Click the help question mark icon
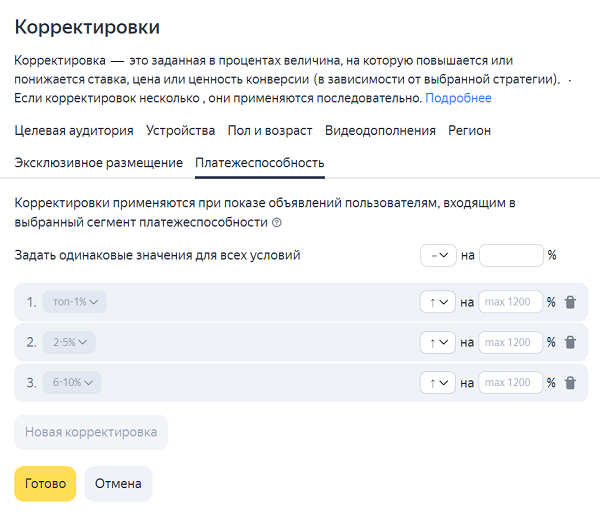Viewport: 600px width, 521px height. [x=277, y=223]
